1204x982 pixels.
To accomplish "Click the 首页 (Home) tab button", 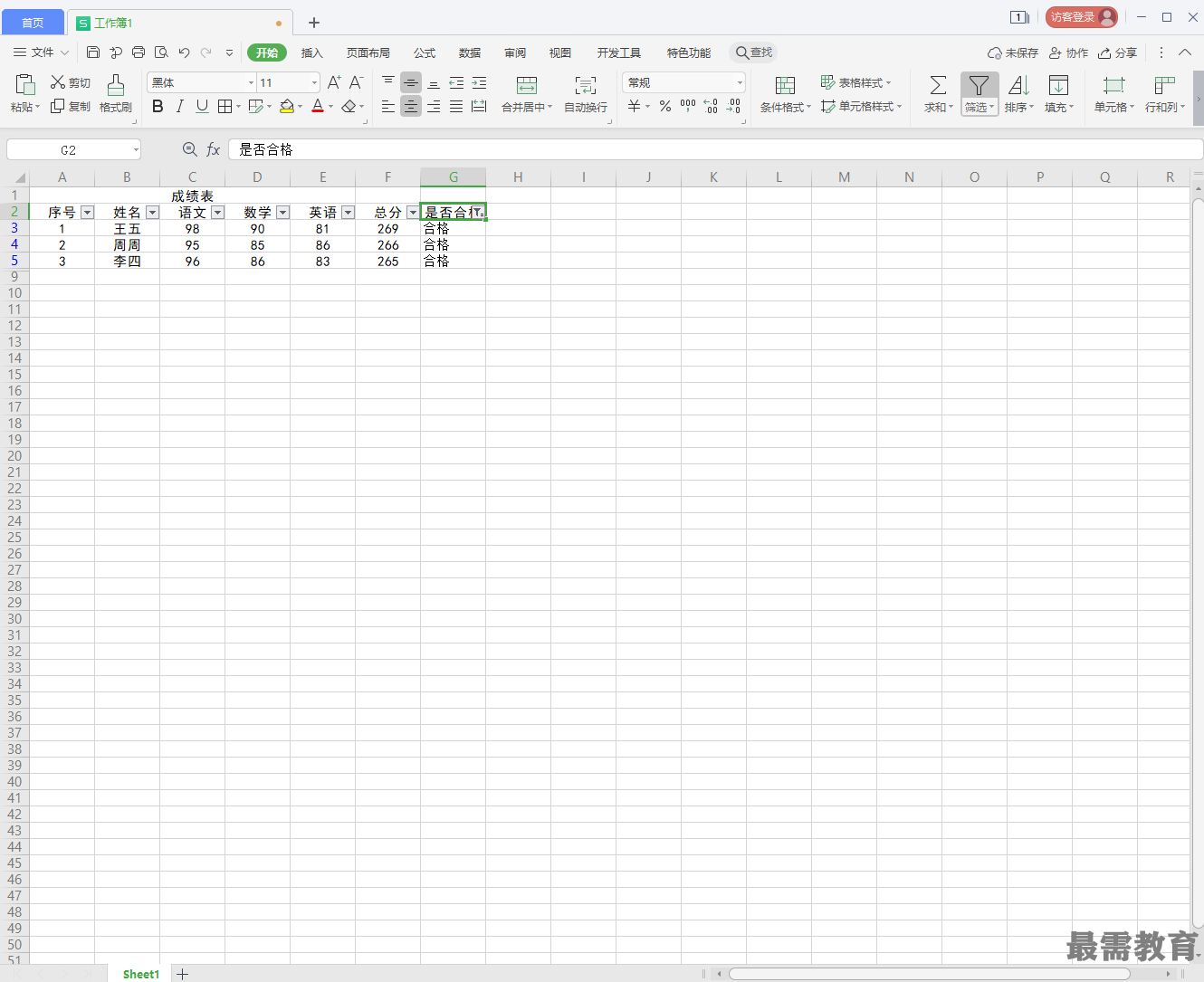I will coord(33,23).
